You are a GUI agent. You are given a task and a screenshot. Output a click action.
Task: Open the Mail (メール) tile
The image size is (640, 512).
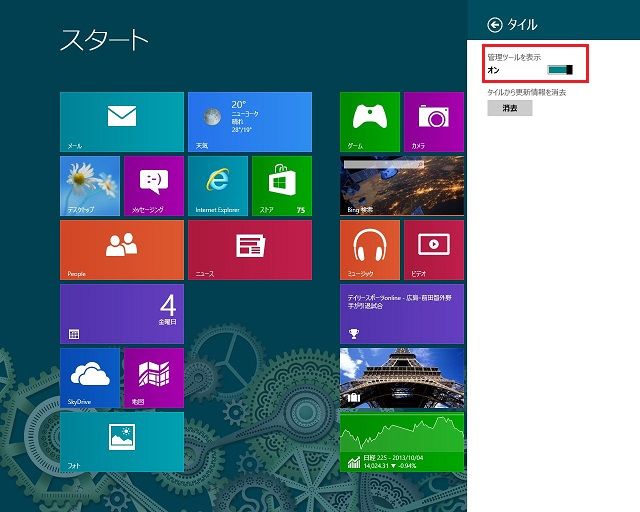122,122
